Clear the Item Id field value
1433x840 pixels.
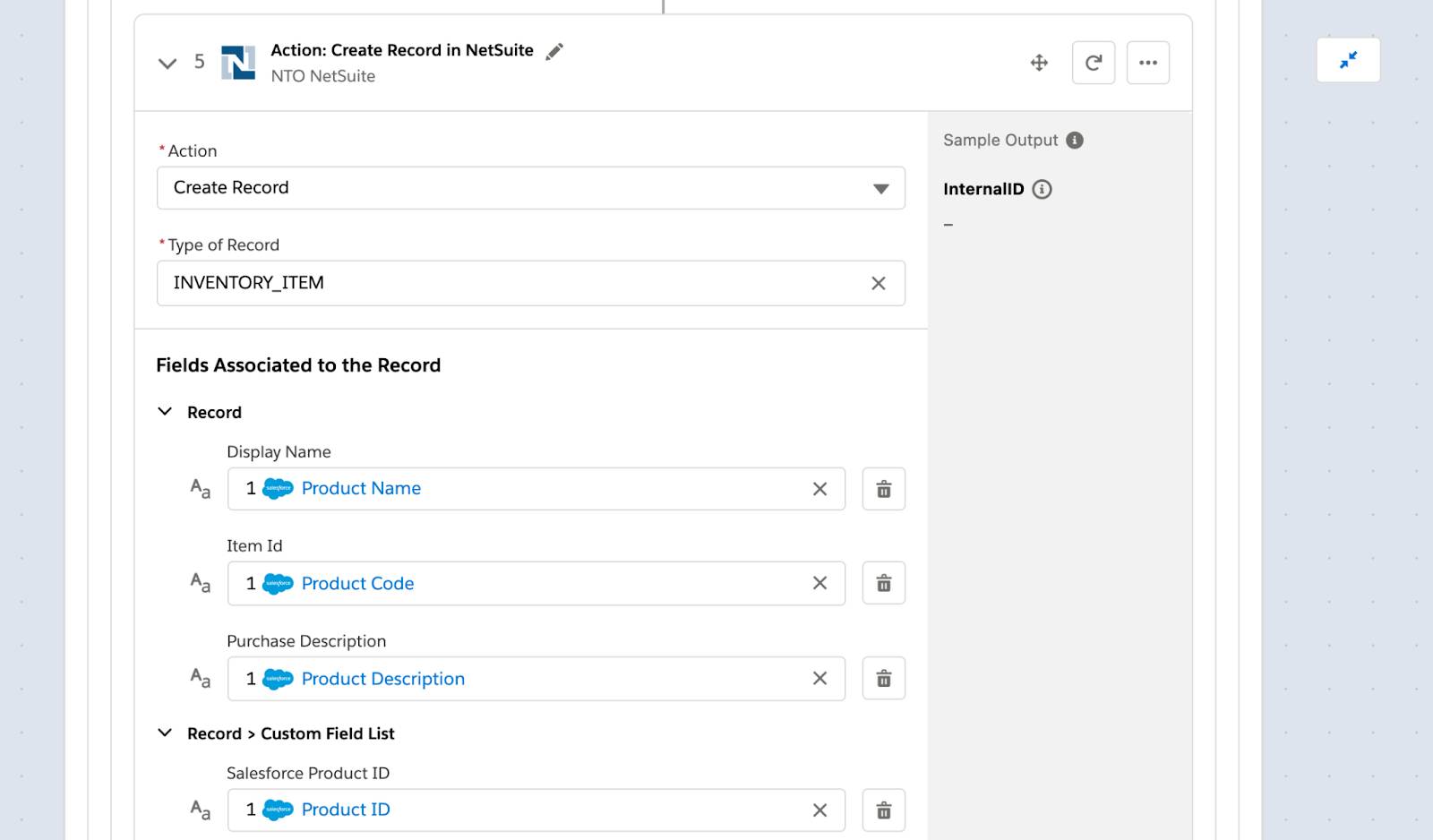[x=819, y=583]
